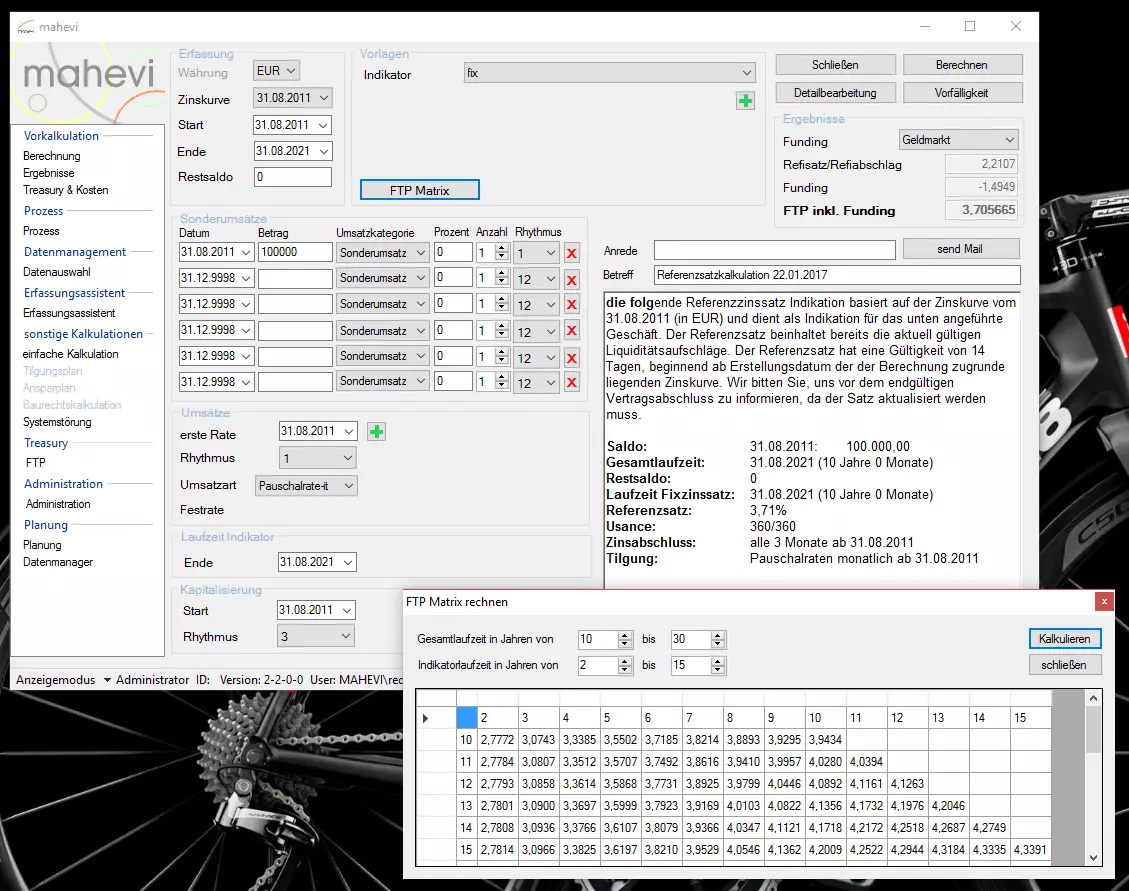Click the FTP matrix vertical scrollbar thumb
The image size is (1129, 891).
click(1093, 729)
